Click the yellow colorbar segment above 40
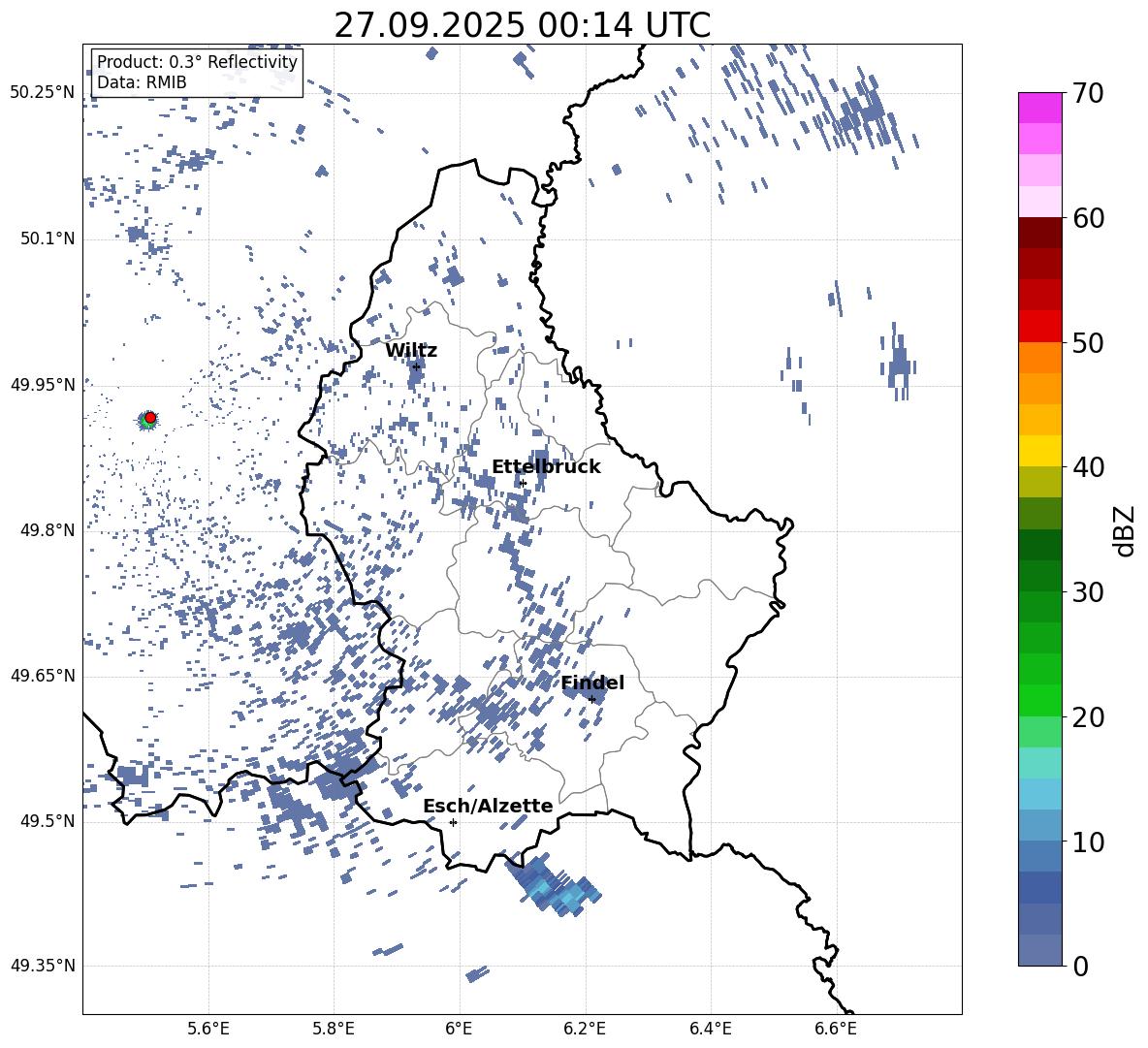1148x1048 pixels. click(x=1039, y=451)
